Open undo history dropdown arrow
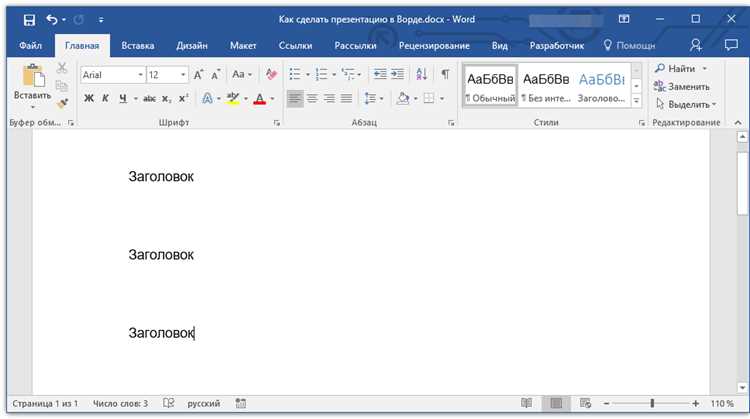The width and height of the screenshot is (750, 419). (64, 20)
